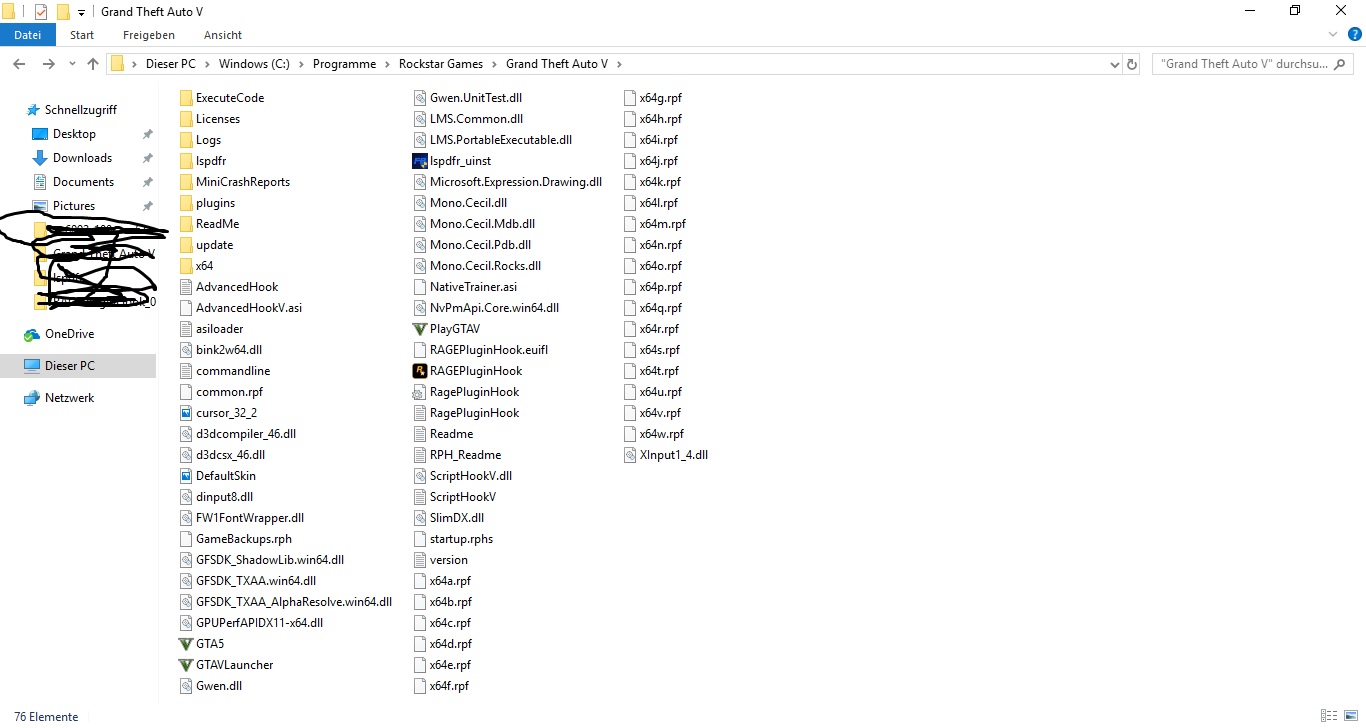Screen dimensions: 1366x728
Task: Open the Start ribbon tab
Action: pos(82,35)
